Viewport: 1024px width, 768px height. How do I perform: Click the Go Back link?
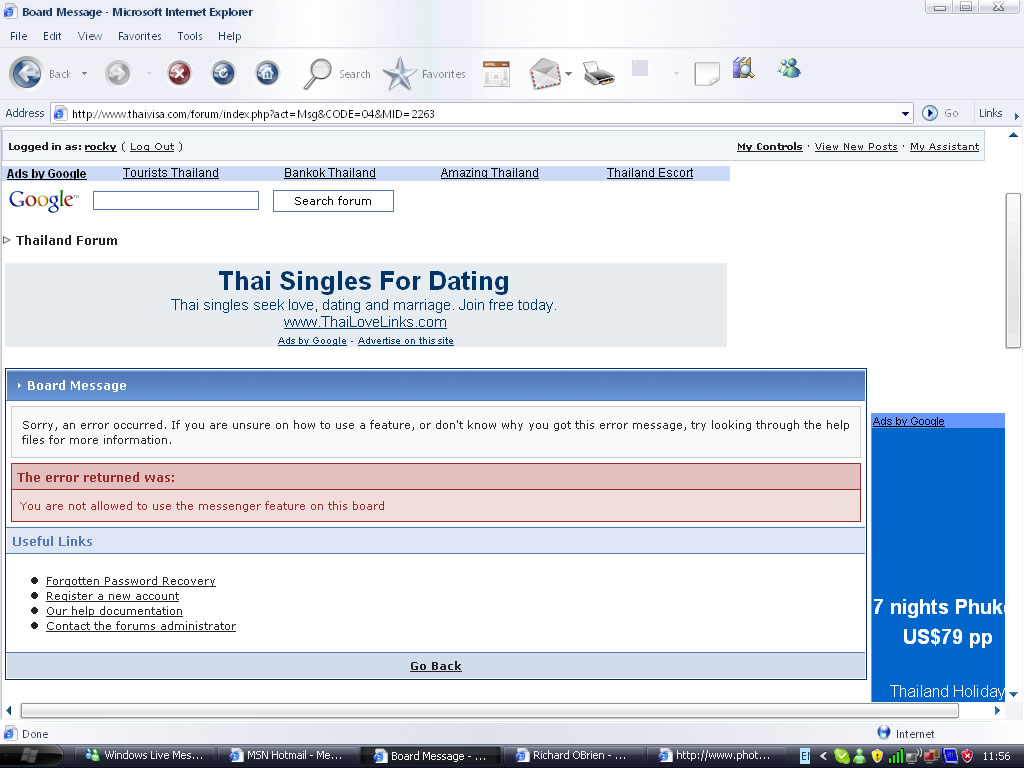(x=436, y=666)
